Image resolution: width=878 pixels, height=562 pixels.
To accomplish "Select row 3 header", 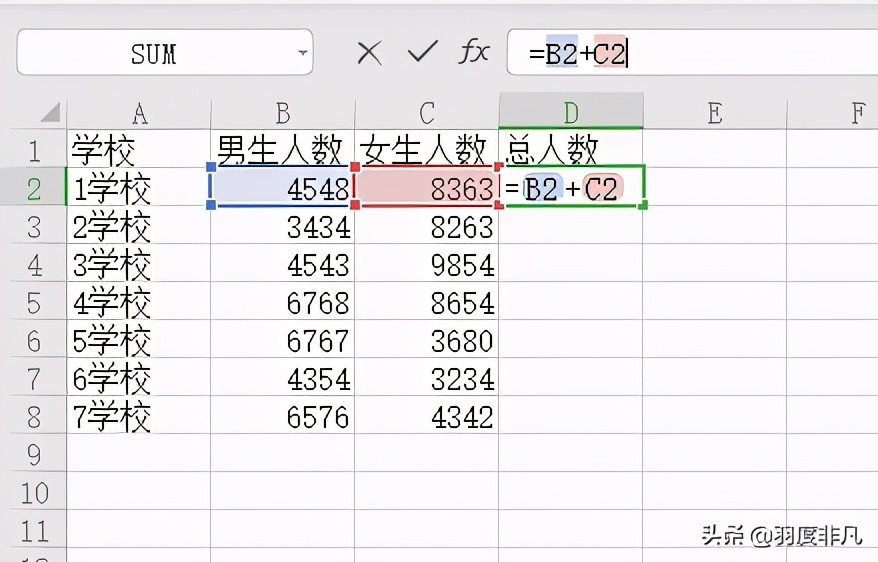I will (x=34, y=226).
